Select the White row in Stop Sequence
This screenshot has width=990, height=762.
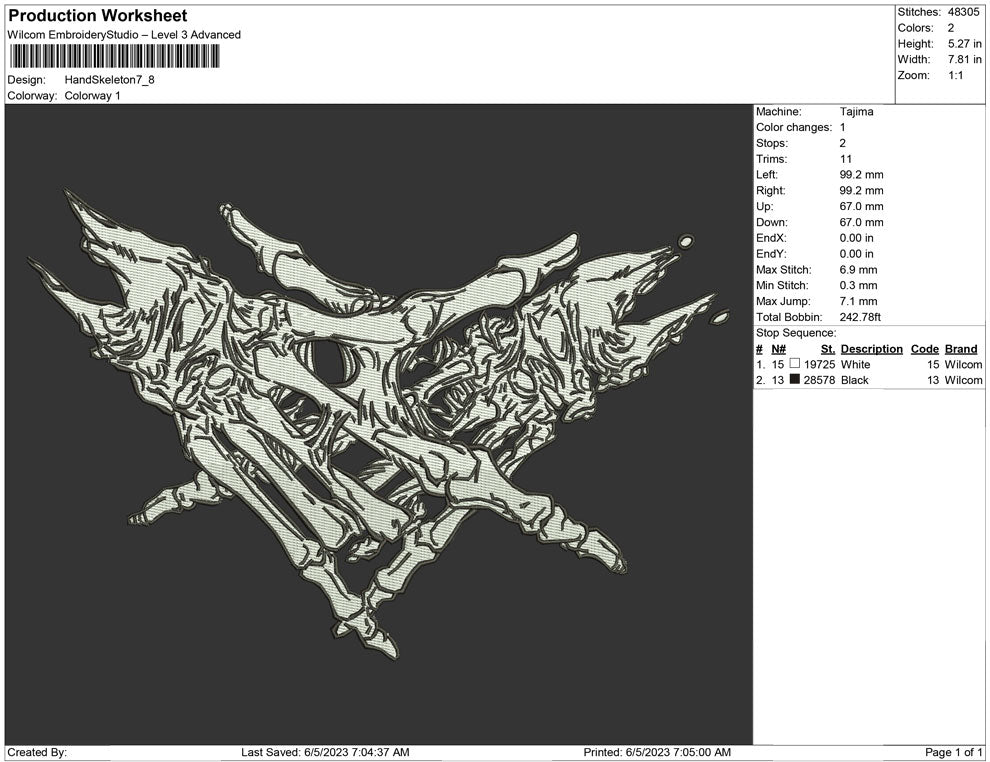pos(855,365)
